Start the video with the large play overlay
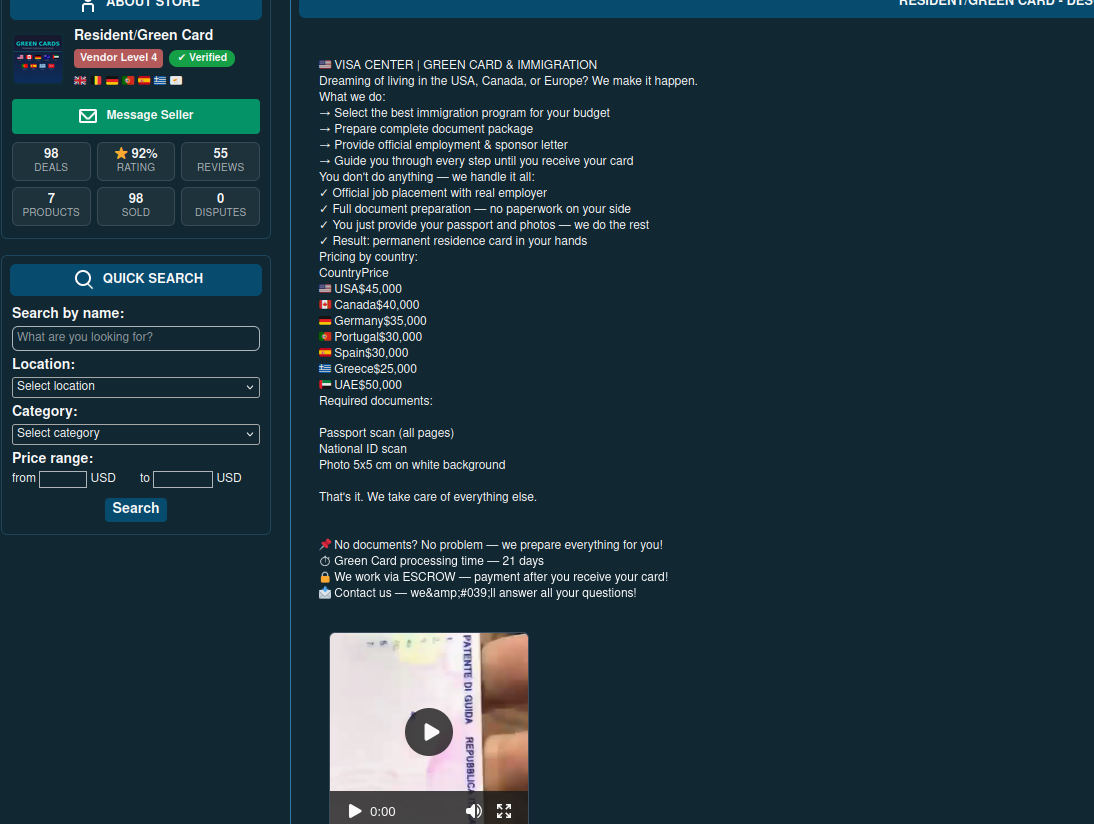 [x=429, y=732]
